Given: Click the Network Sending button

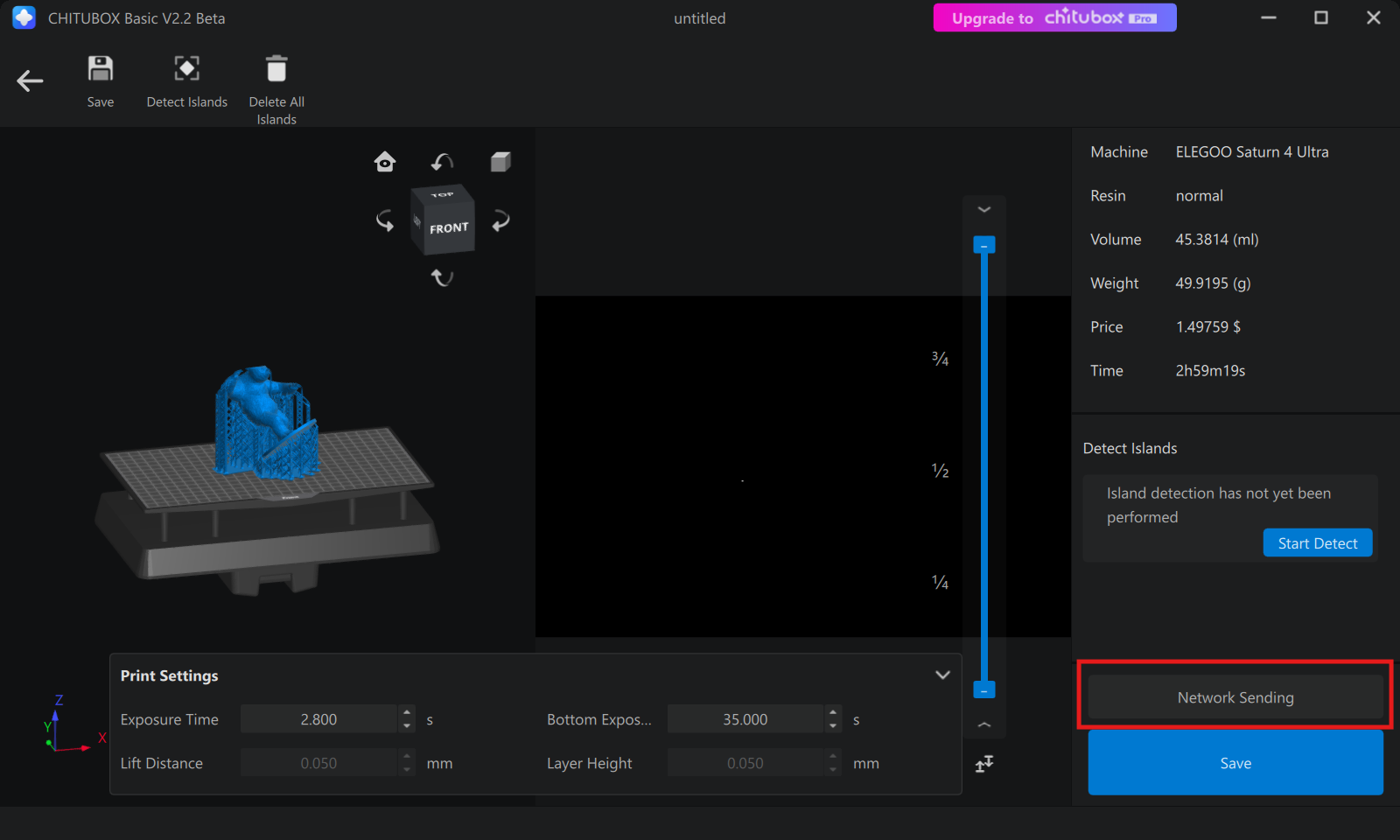Looking at the screenshot, I should 1235,697.
